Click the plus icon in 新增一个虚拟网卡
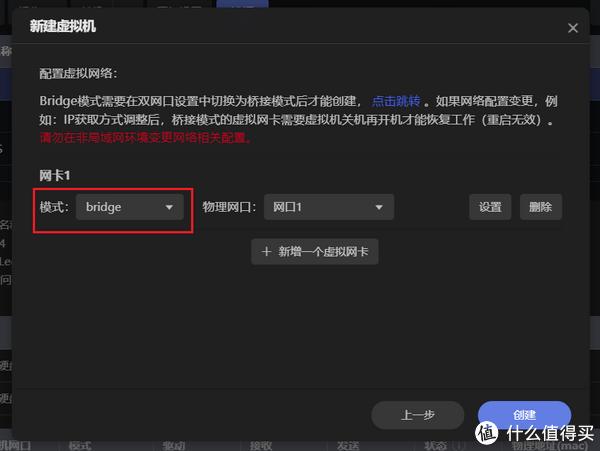This screenshot has height=451, width=600. click(x=266, y=252)
